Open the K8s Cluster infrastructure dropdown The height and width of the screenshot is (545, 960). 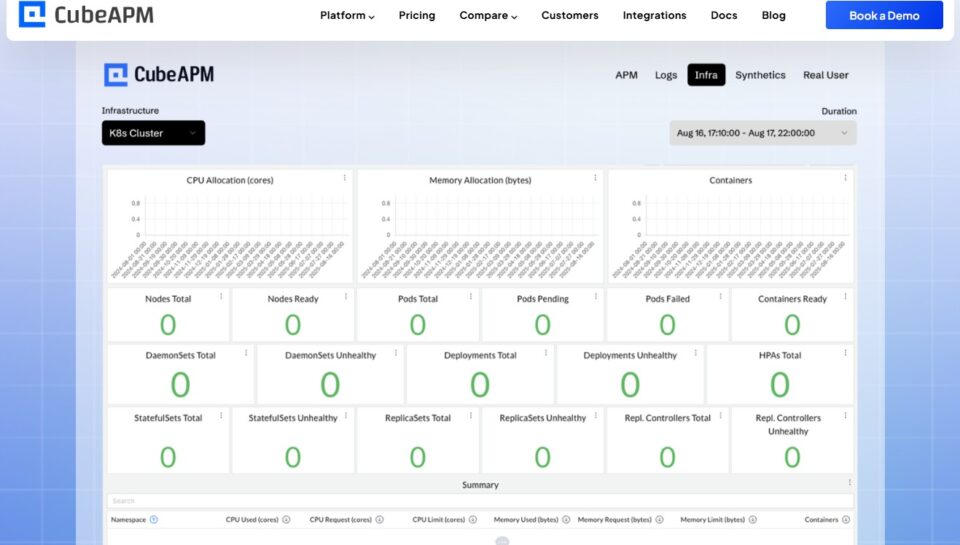[x=154, y=133]
